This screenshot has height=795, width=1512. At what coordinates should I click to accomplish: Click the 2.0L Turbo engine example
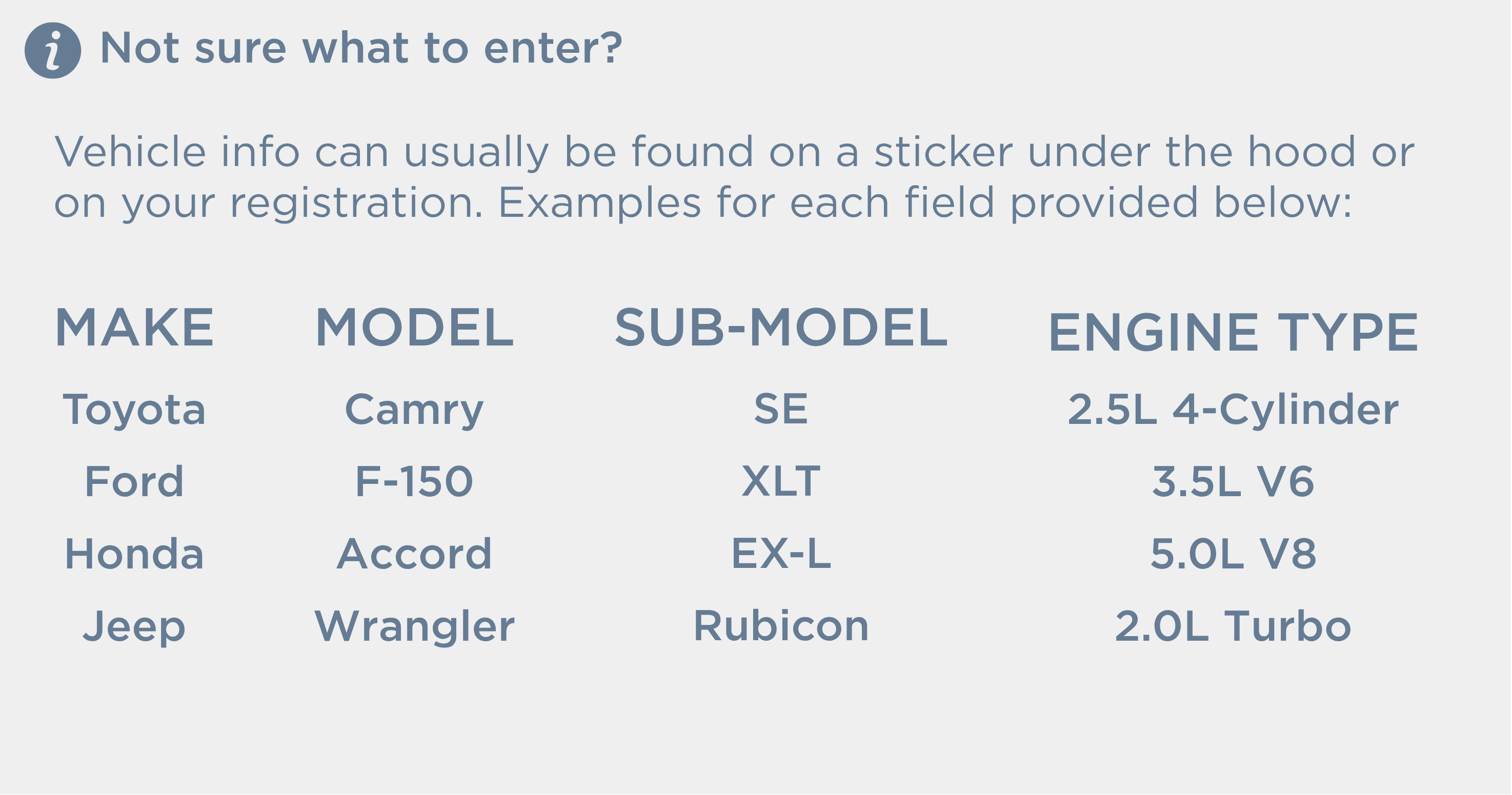[1233, 626]
